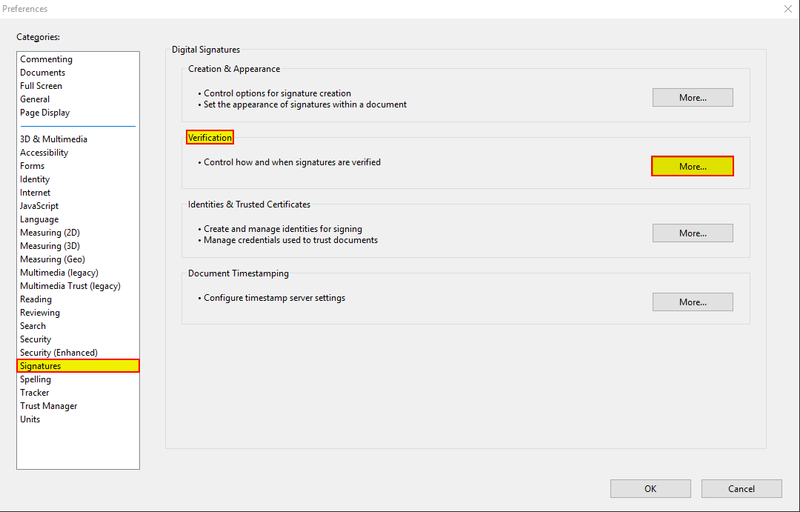Open the JavaScript category
The height and width of the screenshot is (512, 800).
pos(39,206)
